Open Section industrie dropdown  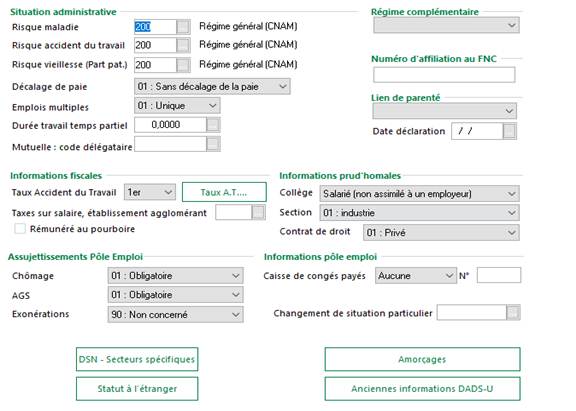tap(419, 213)
